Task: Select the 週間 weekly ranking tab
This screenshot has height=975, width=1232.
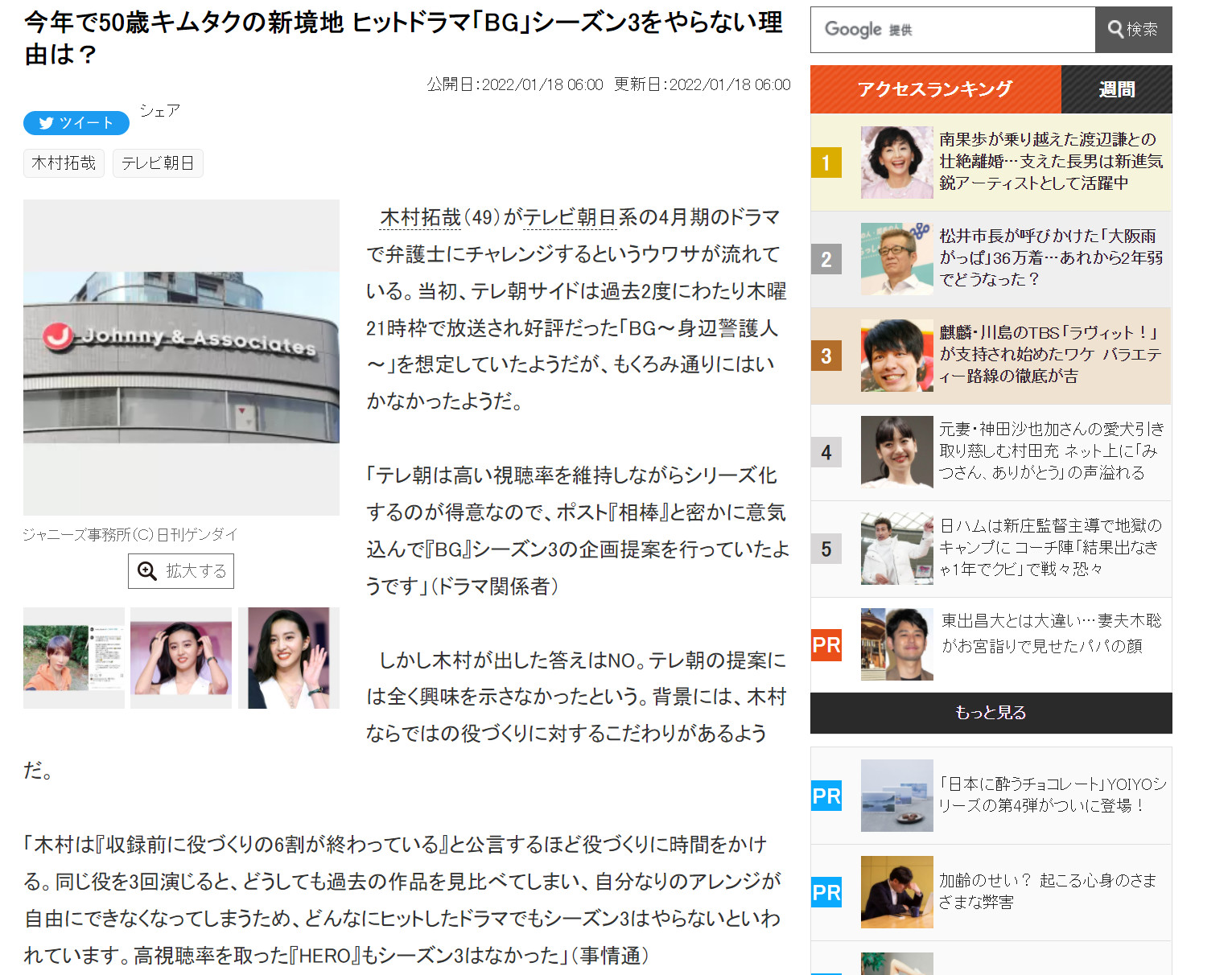Action: [1116, 89]
